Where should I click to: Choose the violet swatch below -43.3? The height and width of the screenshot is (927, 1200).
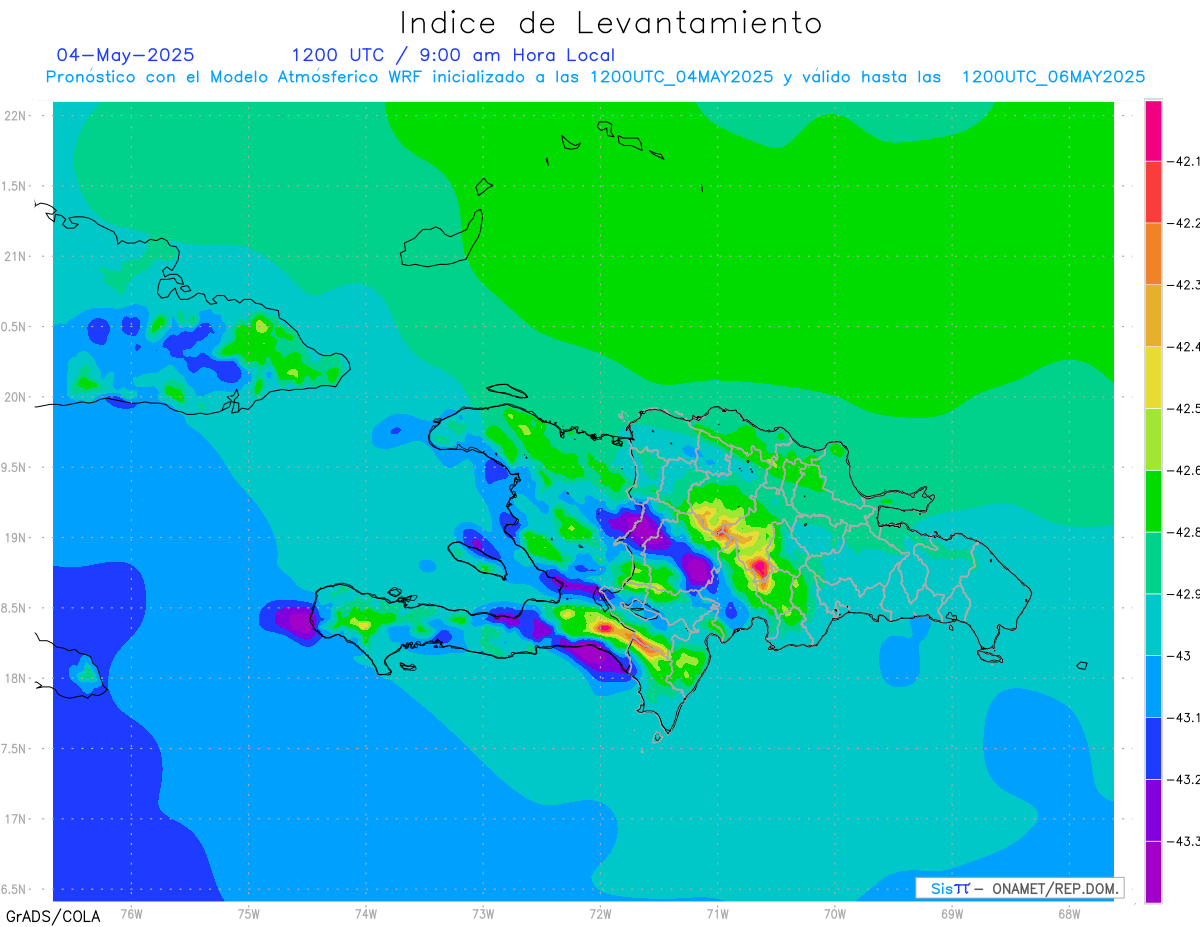pos(1153,872)
